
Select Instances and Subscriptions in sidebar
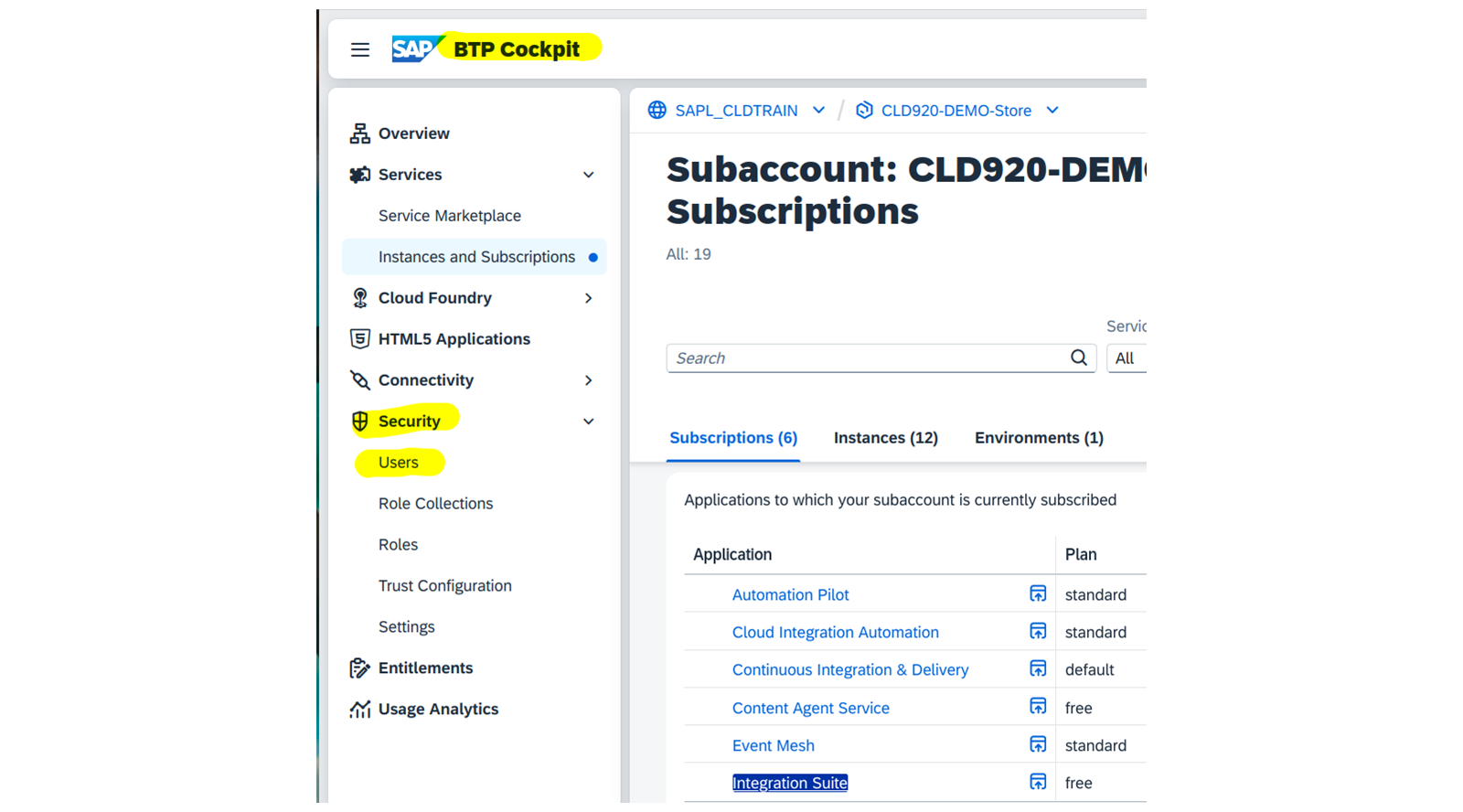474,257
